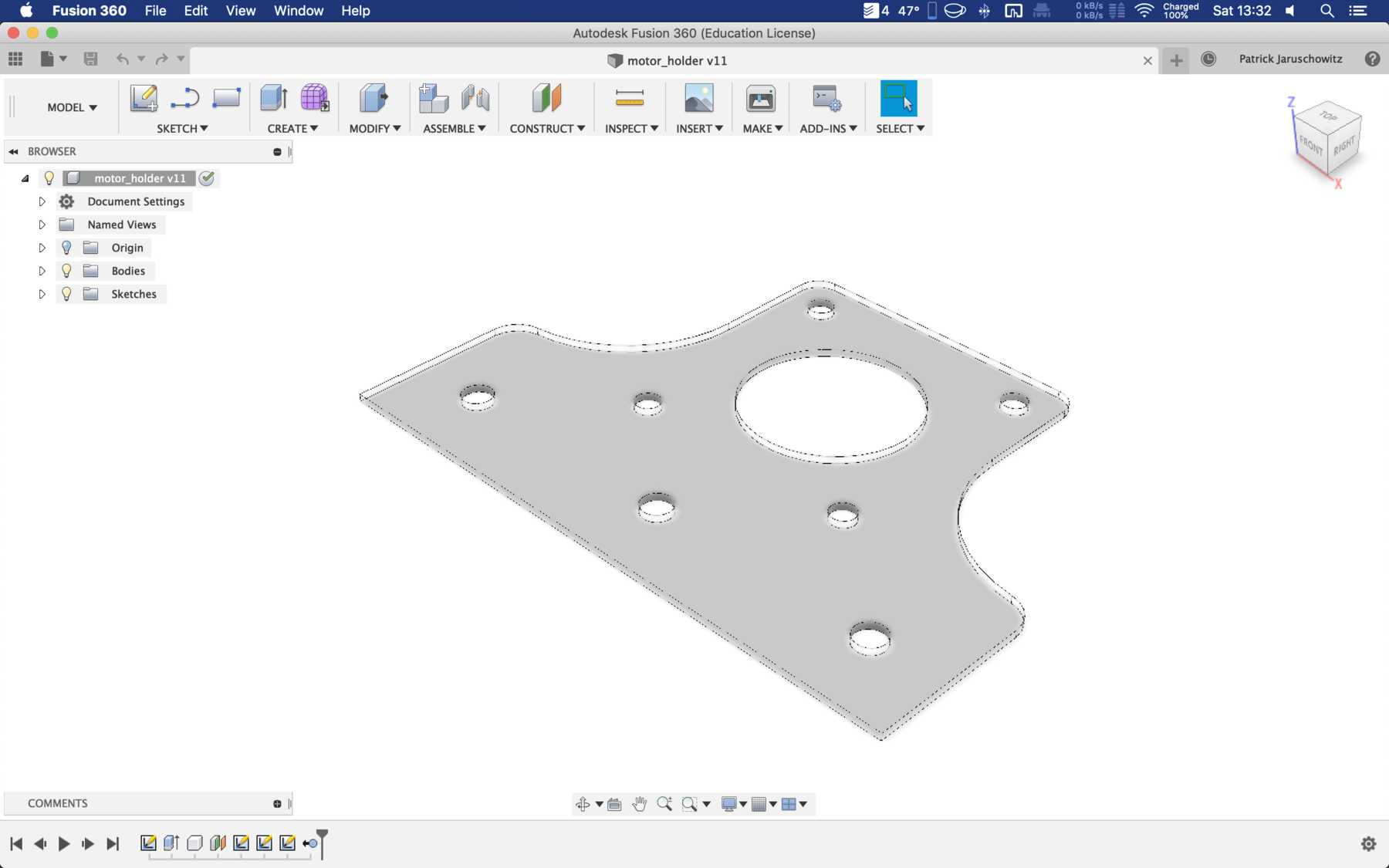
Task: Select the Rectangle sketch tool
Action: pyautogui.click(x=226, y=98)
